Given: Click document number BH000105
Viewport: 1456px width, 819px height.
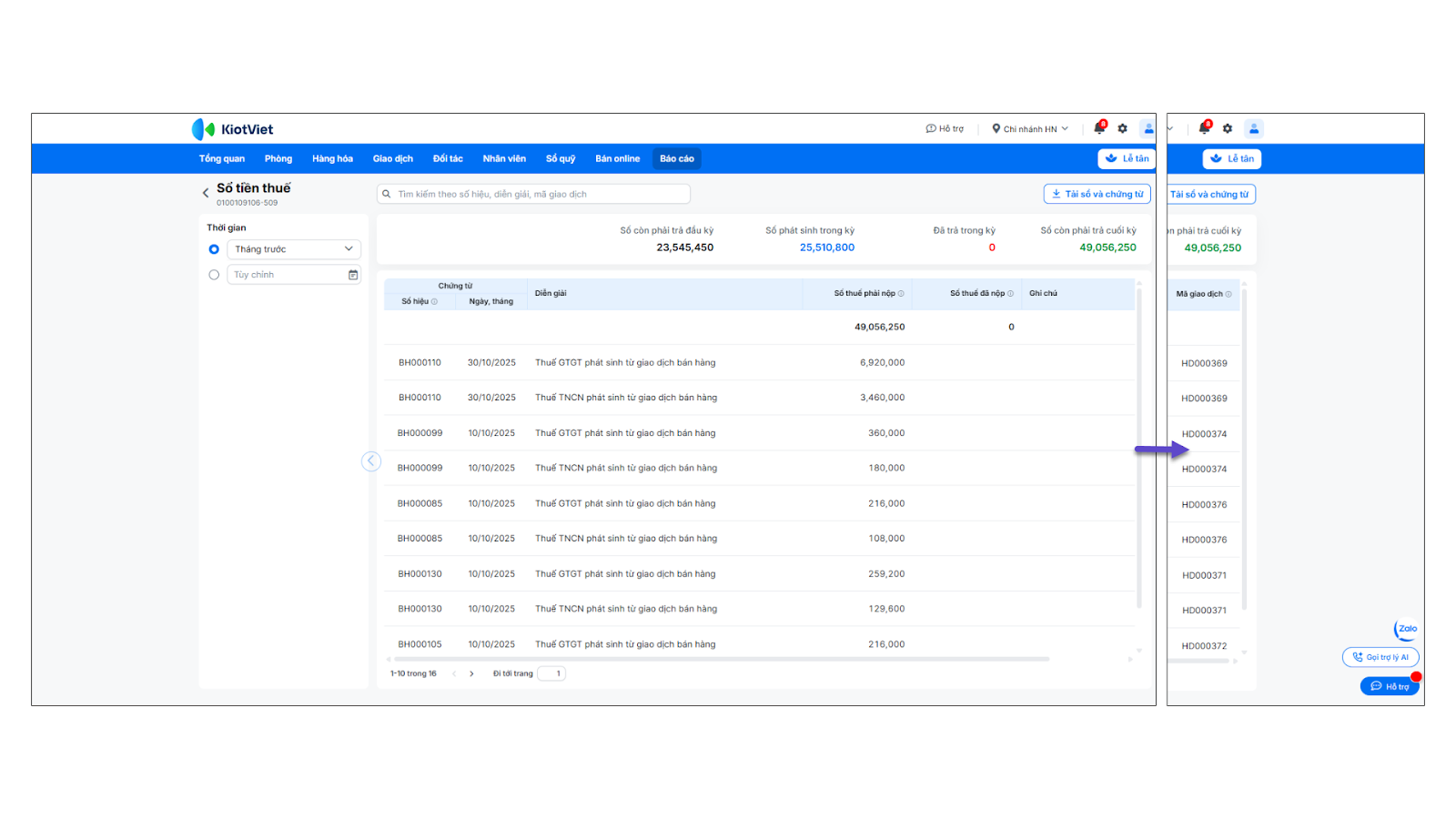Looking at the screenshot, I should (420, 644).
